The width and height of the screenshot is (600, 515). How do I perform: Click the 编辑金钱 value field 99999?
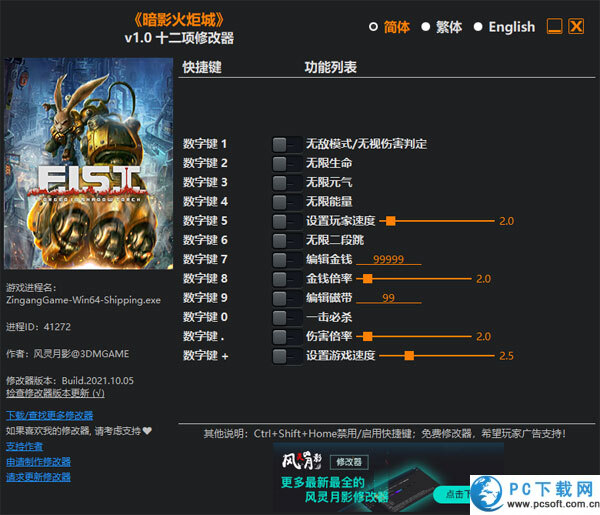[x=387, y=259]
